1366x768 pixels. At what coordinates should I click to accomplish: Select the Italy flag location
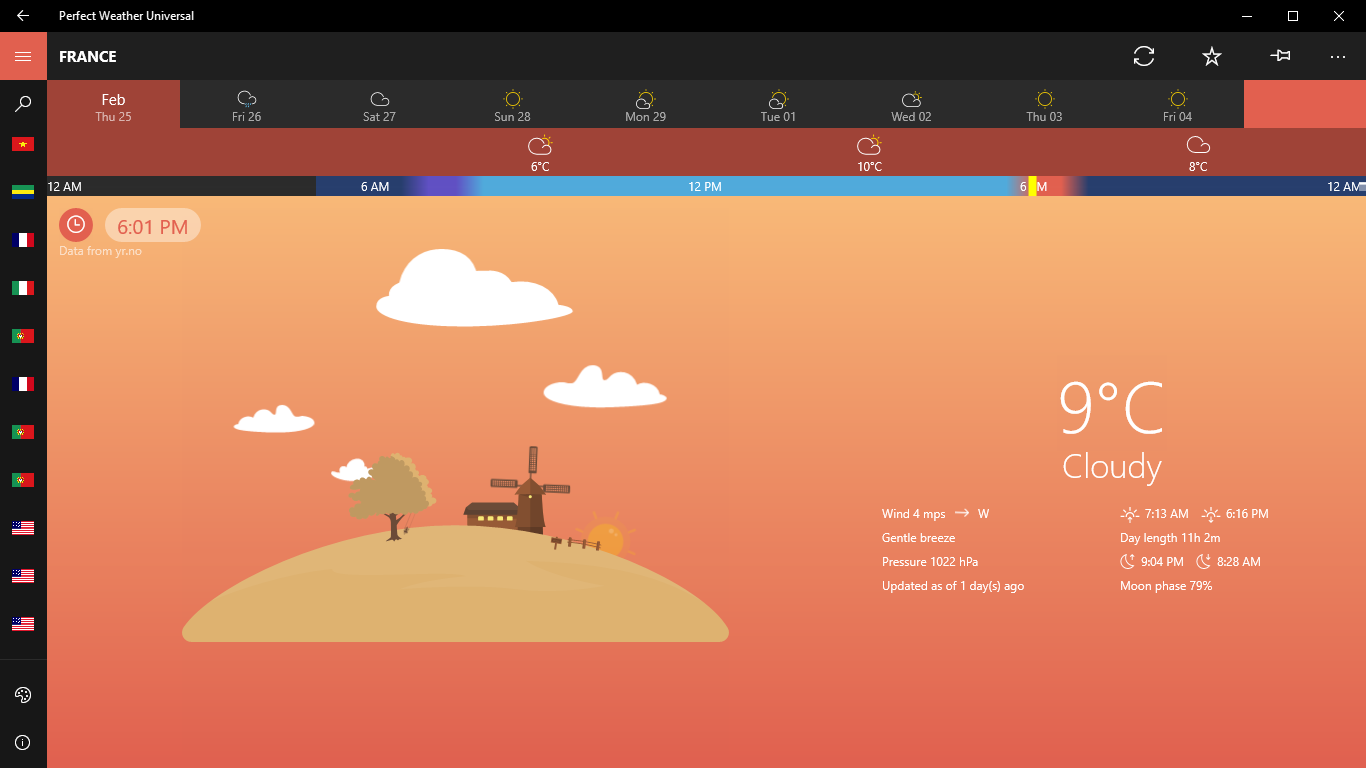23,287
